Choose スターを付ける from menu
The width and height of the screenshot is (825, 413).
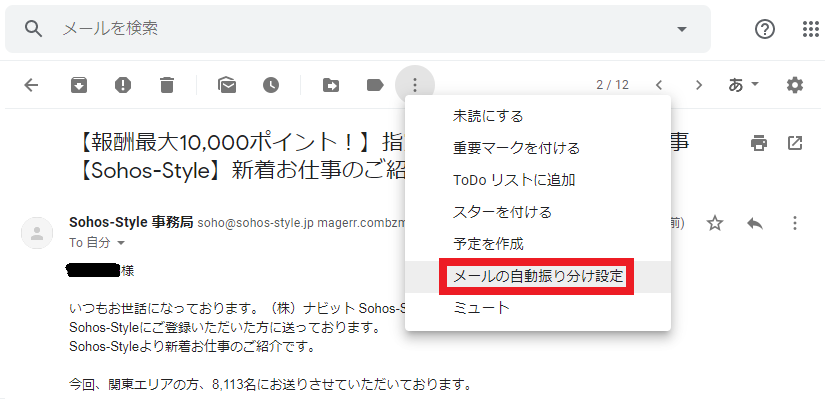pyautogui.click(x=538, y=212)
